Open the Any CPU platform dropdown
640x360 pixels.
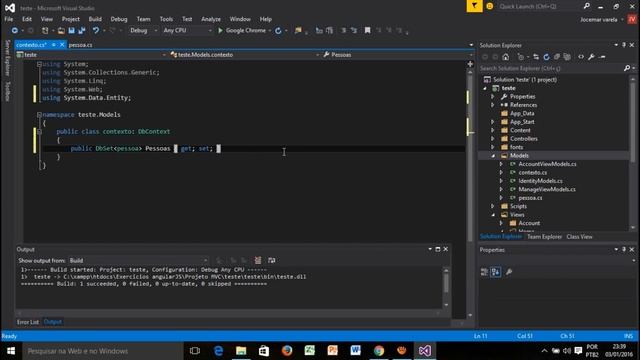187,31
